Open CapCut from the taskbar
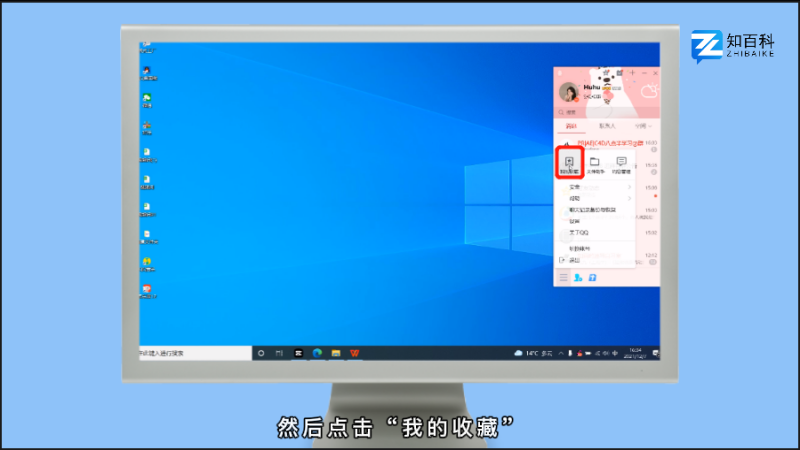 click(298, 353)
